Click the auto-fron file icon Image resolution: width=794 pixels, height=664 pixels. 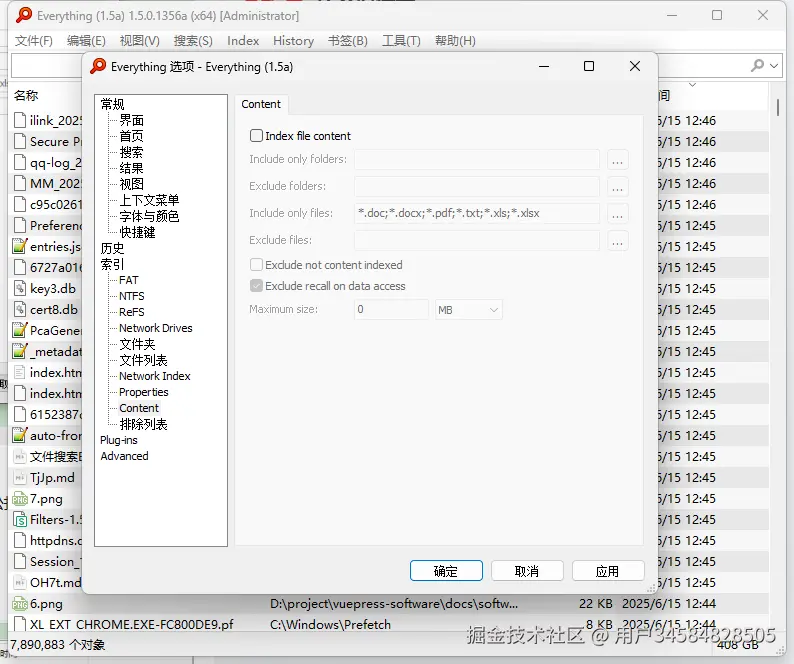(20, 436)
